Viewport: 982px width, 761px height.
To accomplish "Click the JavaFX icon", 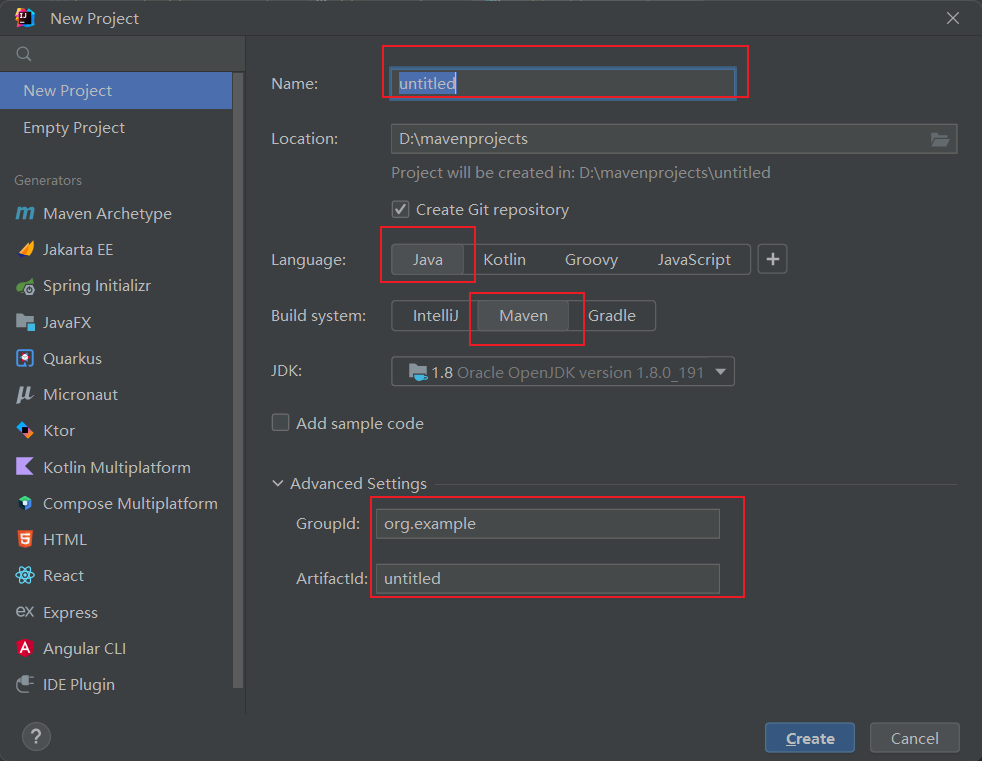I will [x=25, y=323].
